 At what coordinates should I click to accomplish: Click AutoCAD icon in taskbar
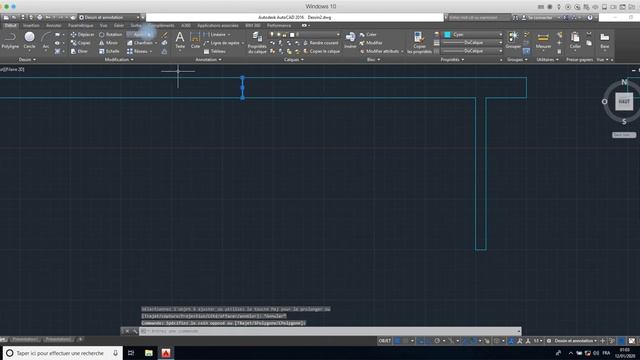coord(166,353)
